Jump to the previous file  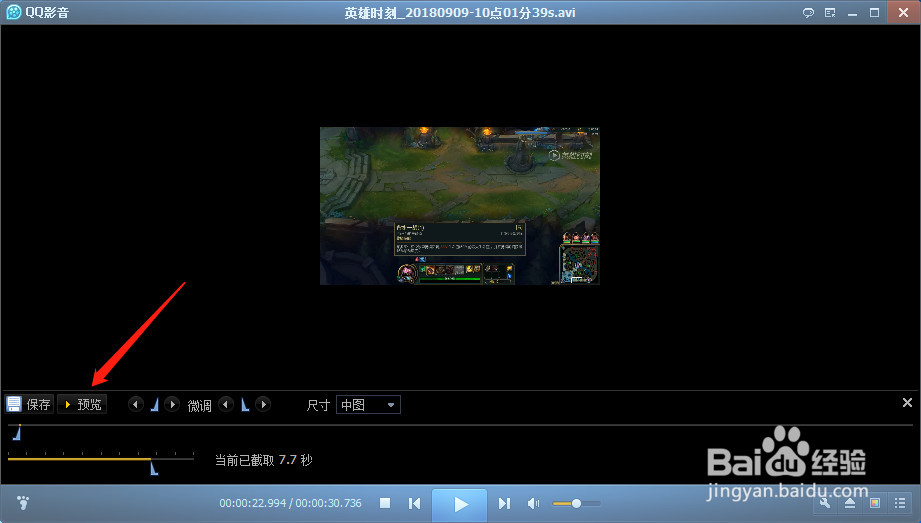click(x=414, y=503)
